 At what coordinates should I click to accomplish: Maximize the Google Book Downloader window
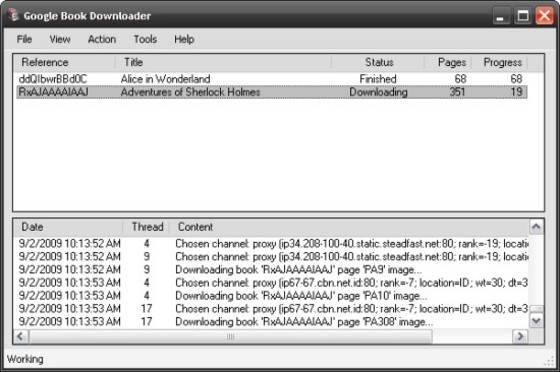523,16
